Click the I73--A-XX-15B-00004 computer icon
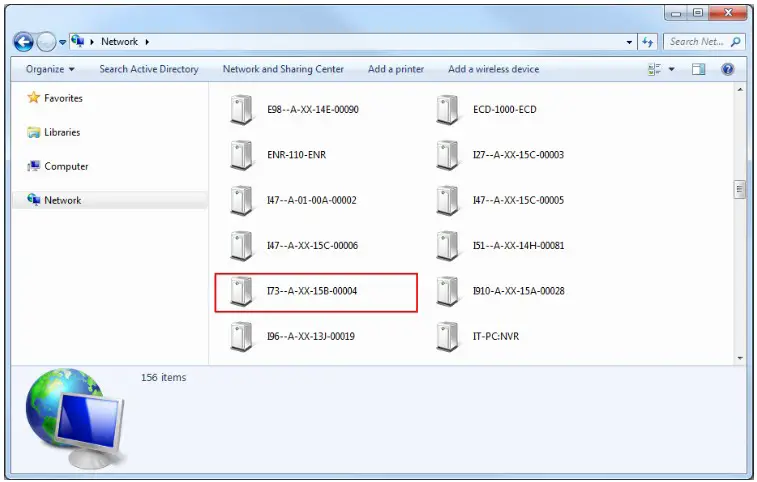The width and height of the screenshot is (757, 482). point(241,291)
